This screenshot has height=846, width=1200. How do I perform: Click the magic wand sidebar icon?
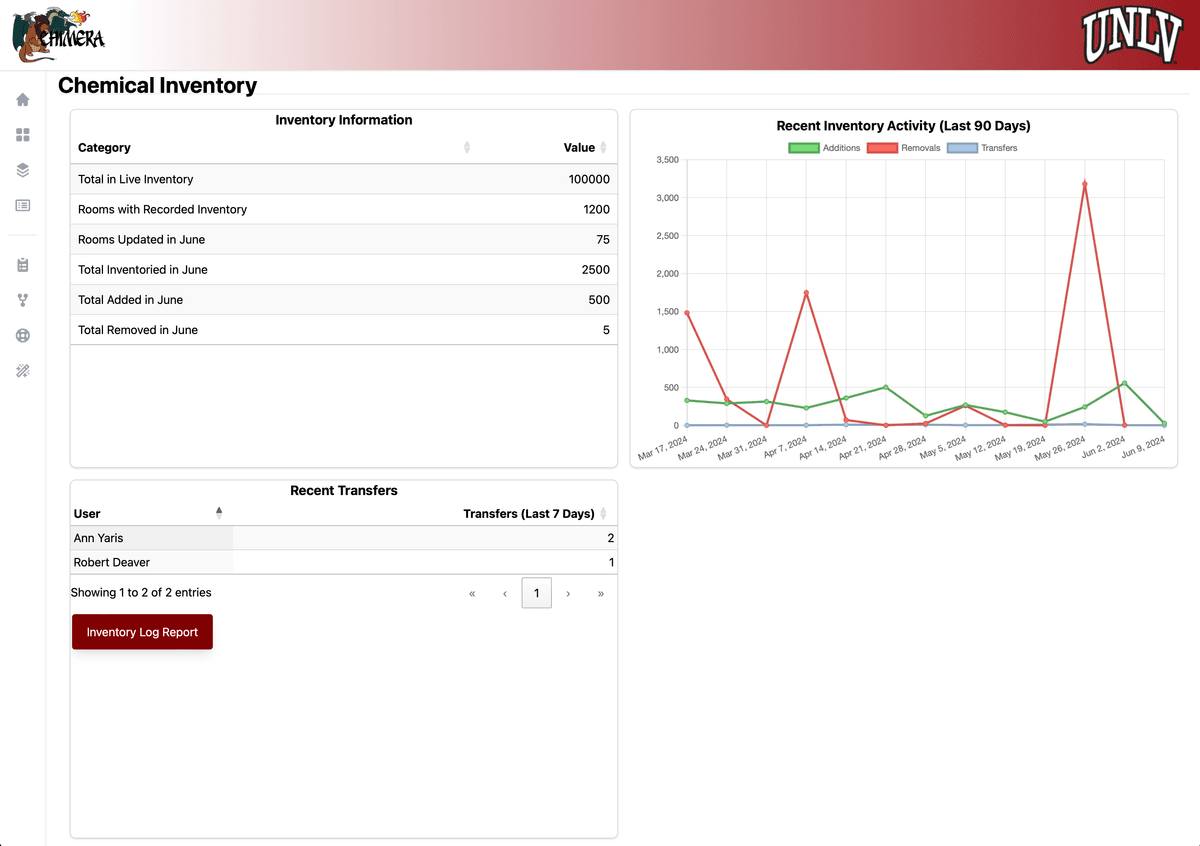coord(23,371)
